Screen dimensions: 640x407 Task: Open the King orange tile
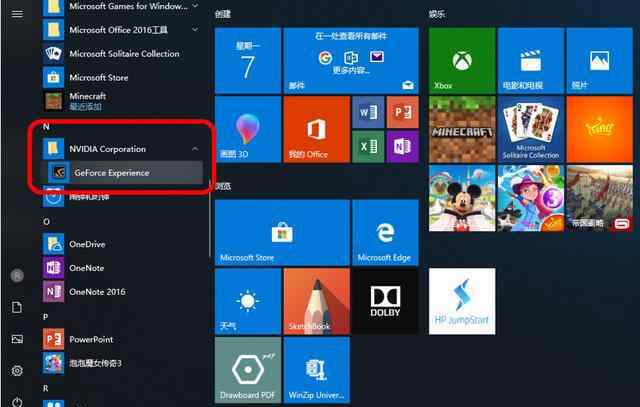click(600, 129)
